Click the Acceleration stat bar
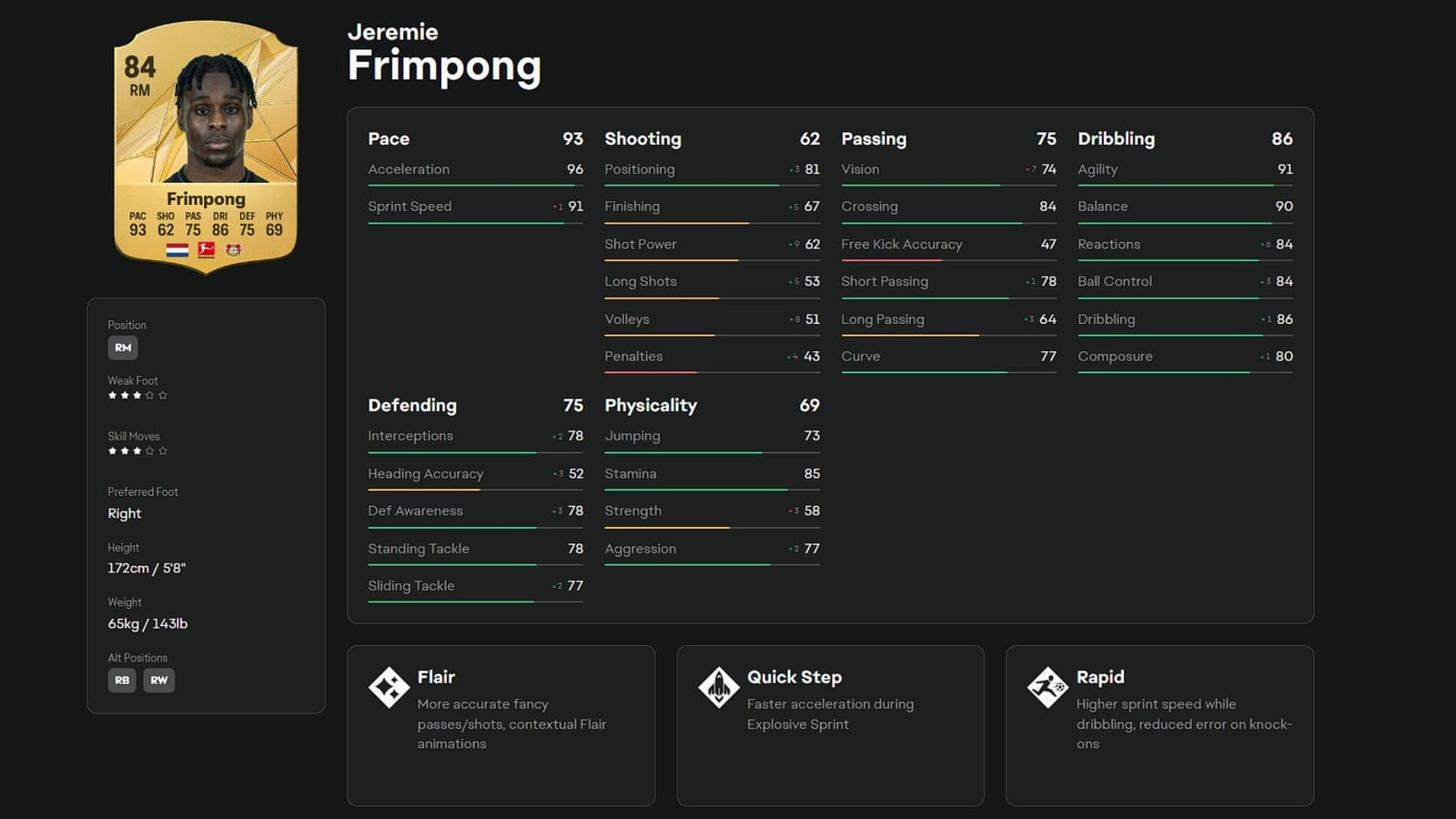This screenshot has height=819, width=1456. click(x=475, y=186)
